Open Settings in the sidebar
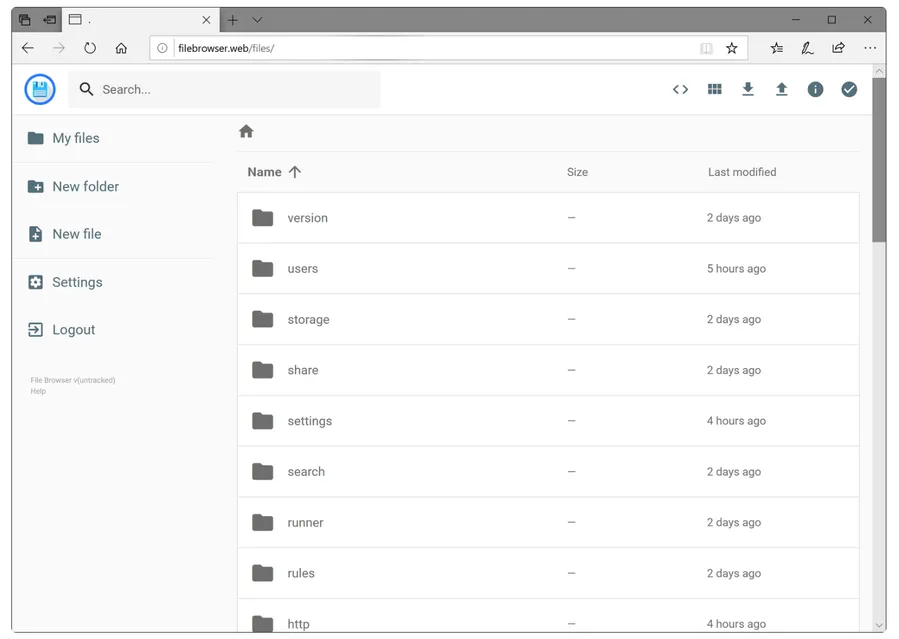Image resolution: width=899 pixels, height=639 pixels. click(65, 282)
